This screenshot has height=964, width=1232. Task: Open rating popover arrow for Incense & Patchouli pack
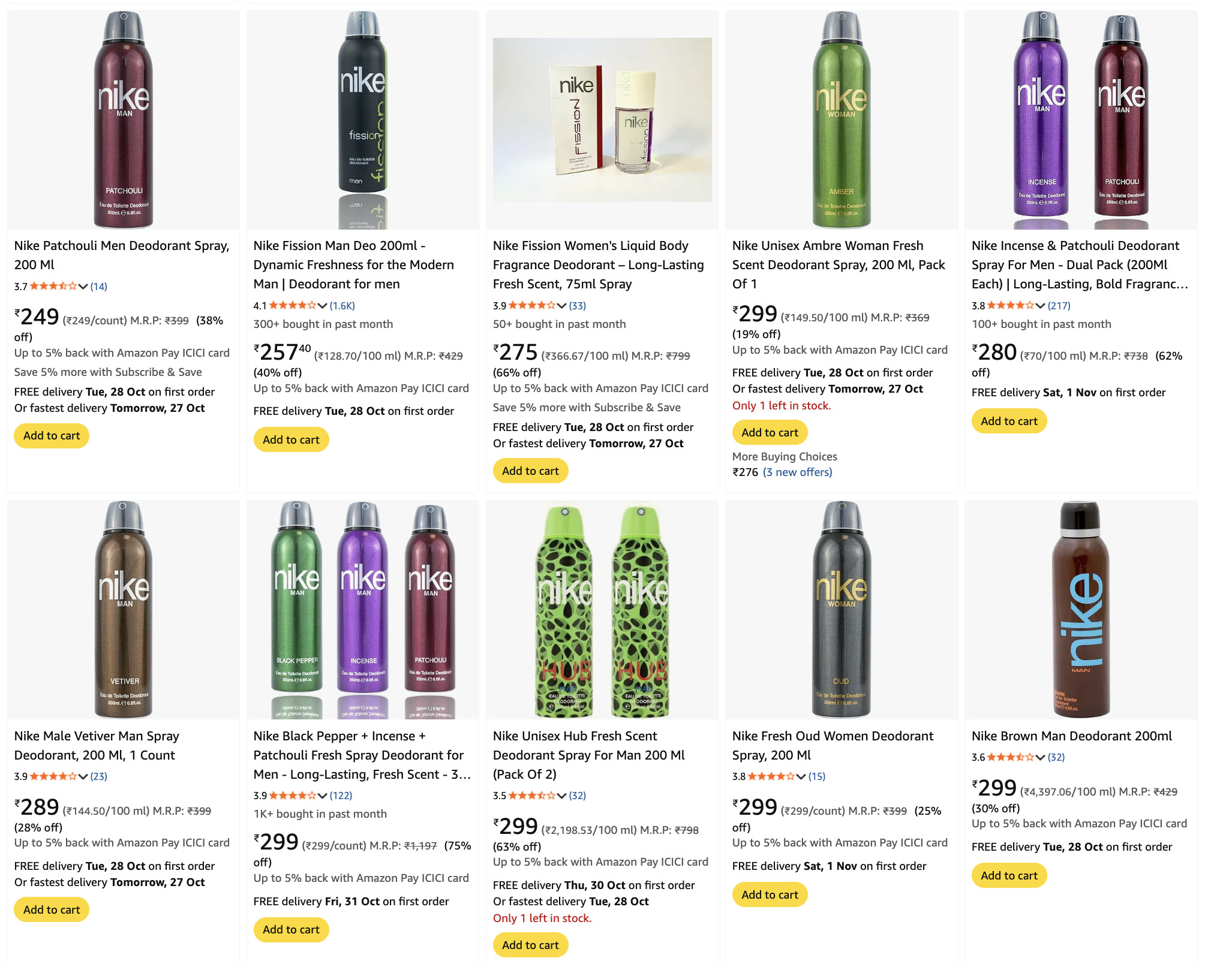pyautogui.click(x=1041, y=306)
